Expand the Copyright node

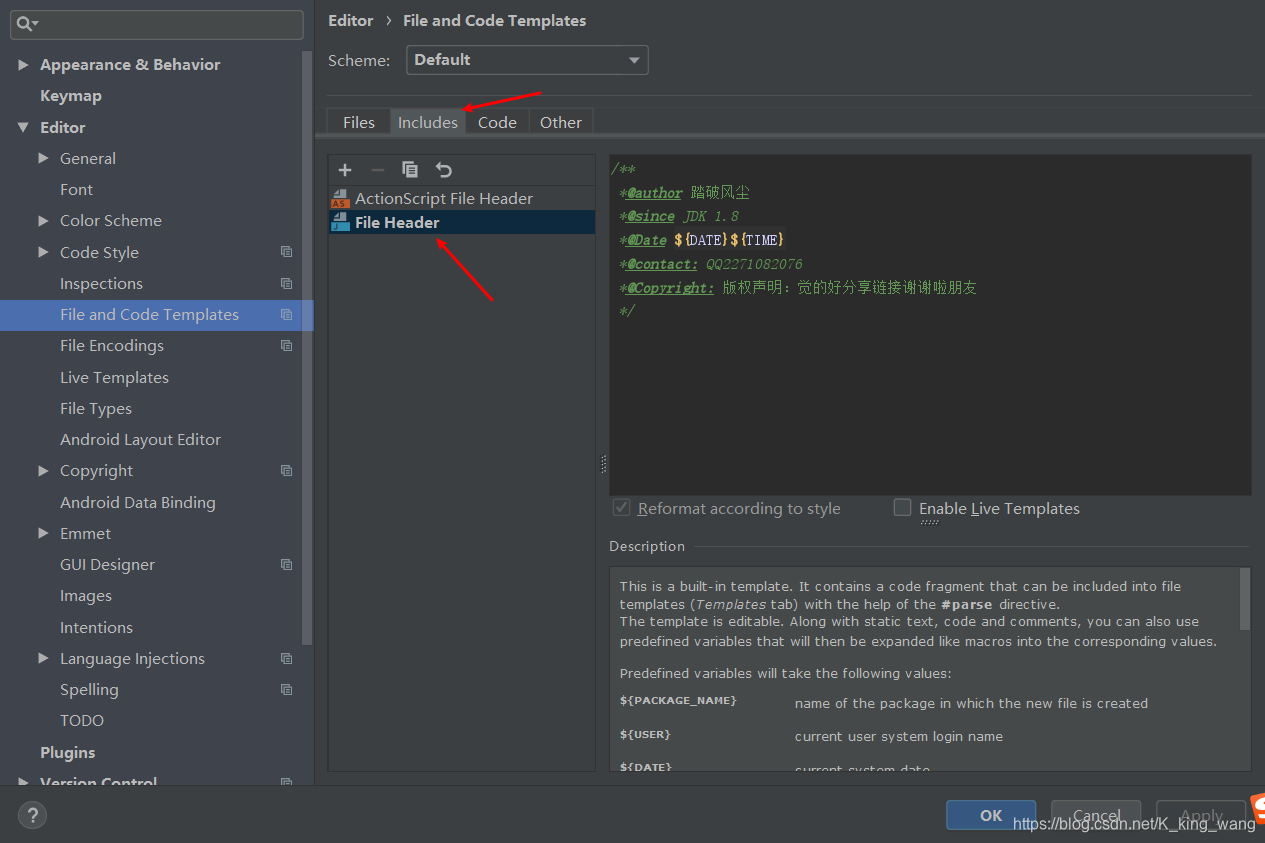coord(43,470)
